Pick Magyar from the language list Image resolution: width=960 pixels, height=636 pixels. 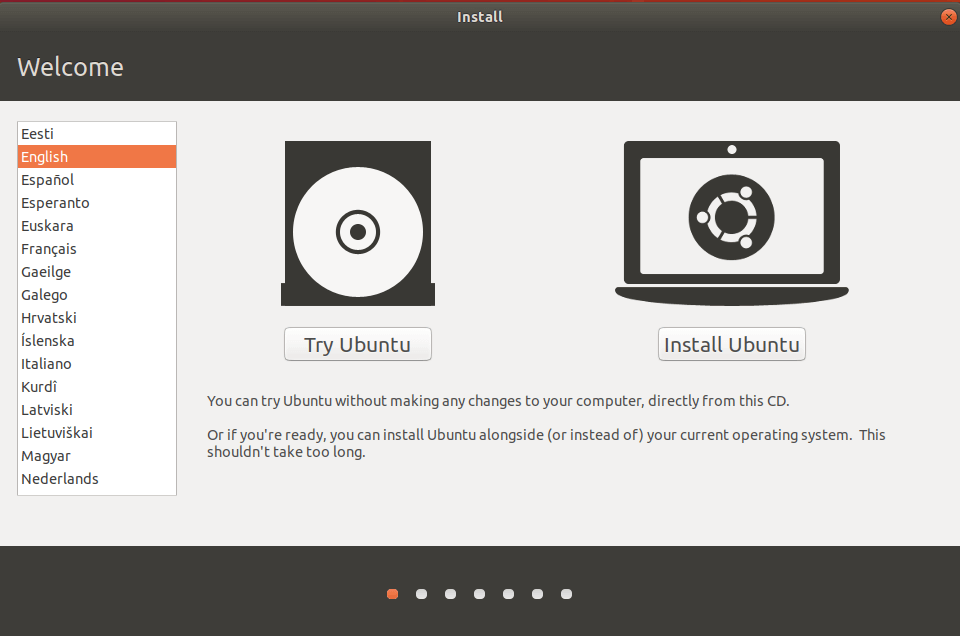click(97, 455)
